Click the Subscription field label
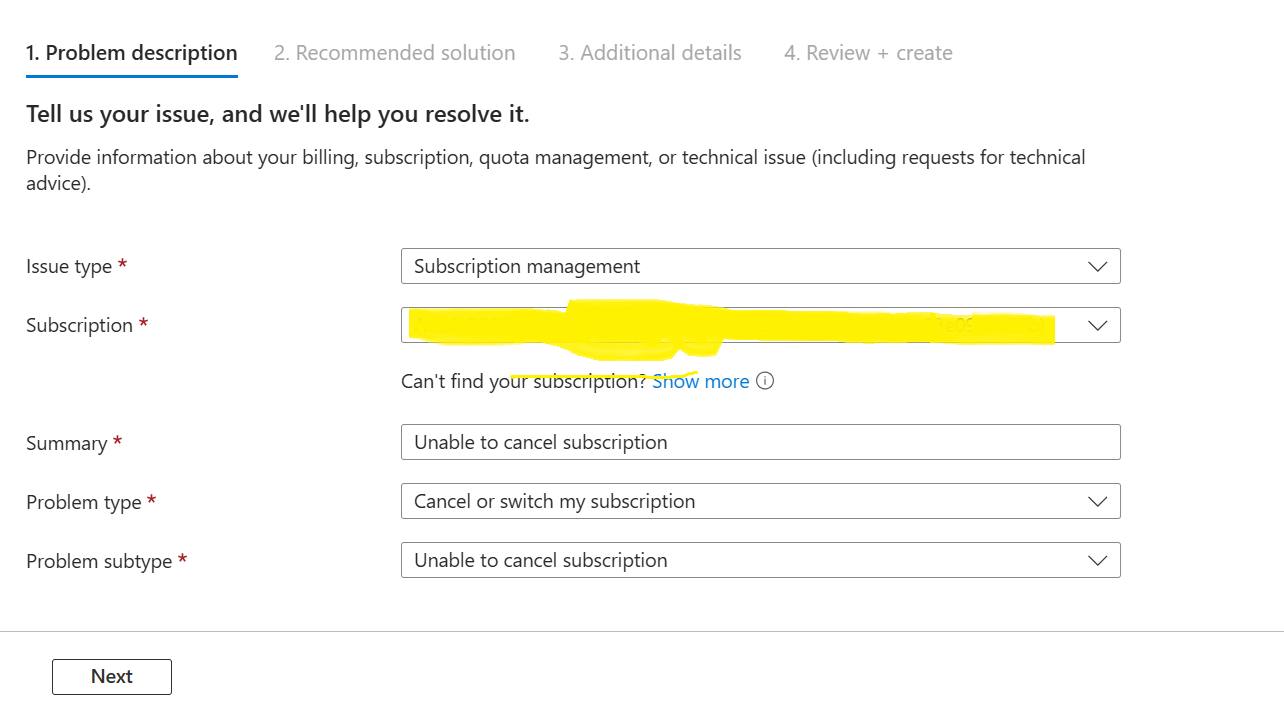The width and height of the screenshot is (1284, 719). [x=87, y=326]
